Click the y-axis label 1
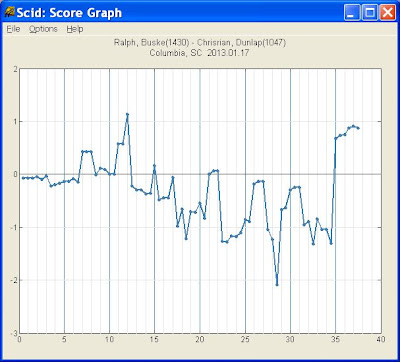Image resolution: width=400 pixels, height=362 pixels. tap(15, 121)
